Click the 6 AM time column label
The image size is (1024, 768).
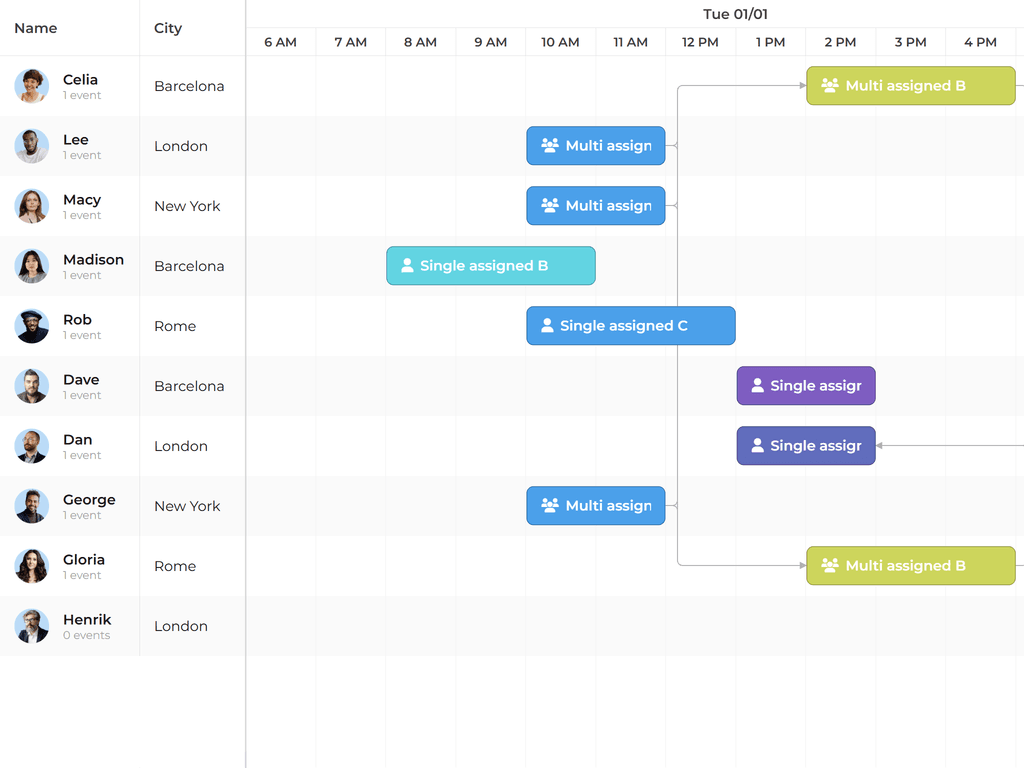pyautogui.click(x=280, y=42)
